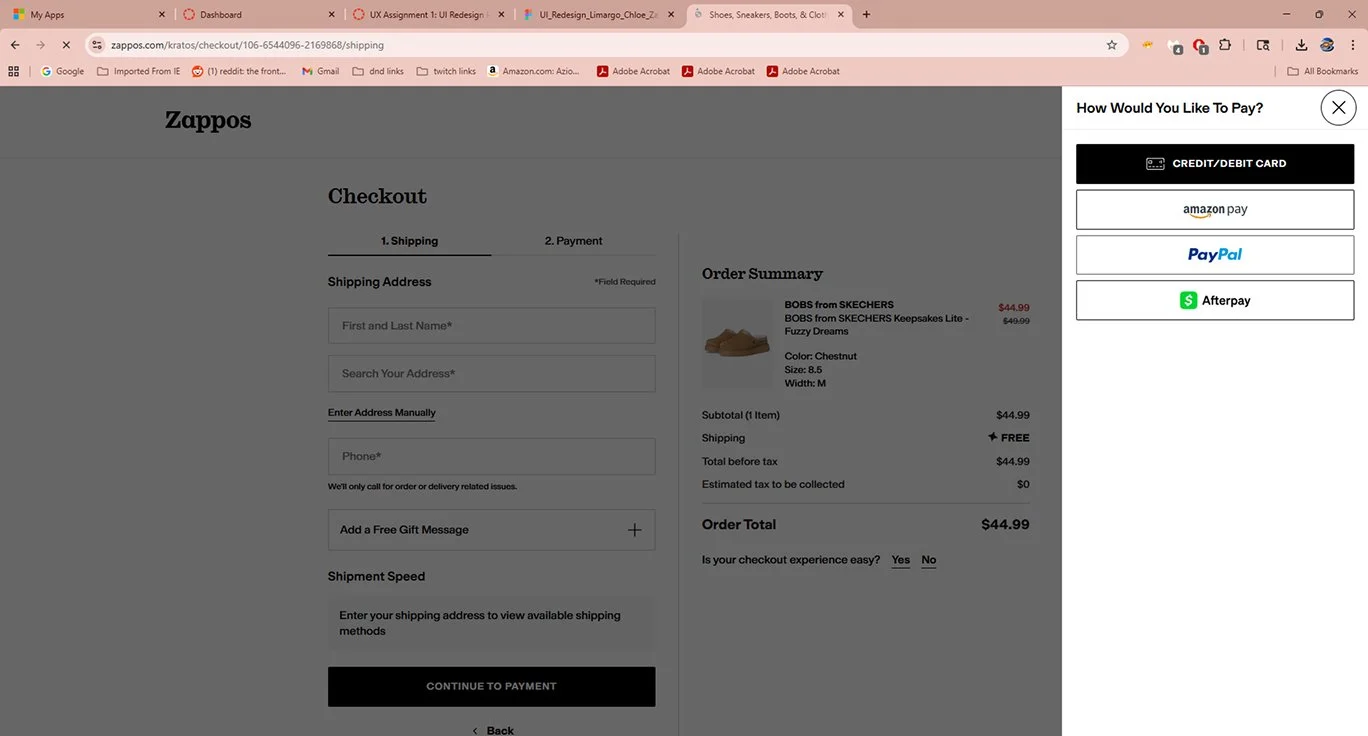Image resolution: width=1368 pixels, height=736 pixels.
Task: Bookmark this page with star icon
Action: (1111, 45)
